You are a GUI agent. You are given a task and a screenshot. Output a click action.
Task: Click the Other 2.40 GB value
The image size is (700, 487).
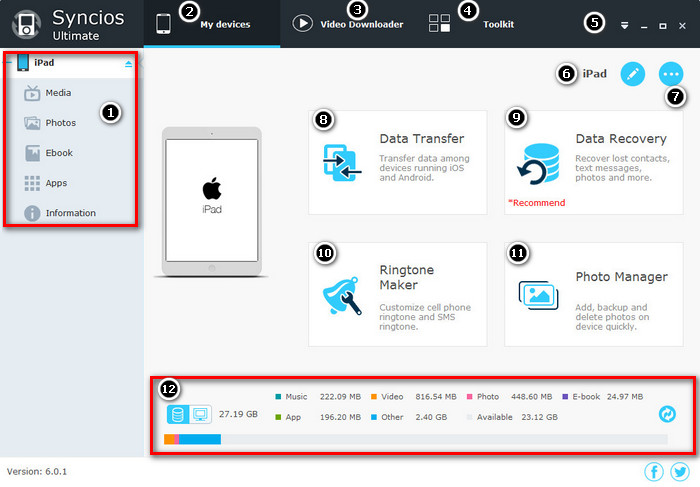pyautogui.click(x=431, y=417)
